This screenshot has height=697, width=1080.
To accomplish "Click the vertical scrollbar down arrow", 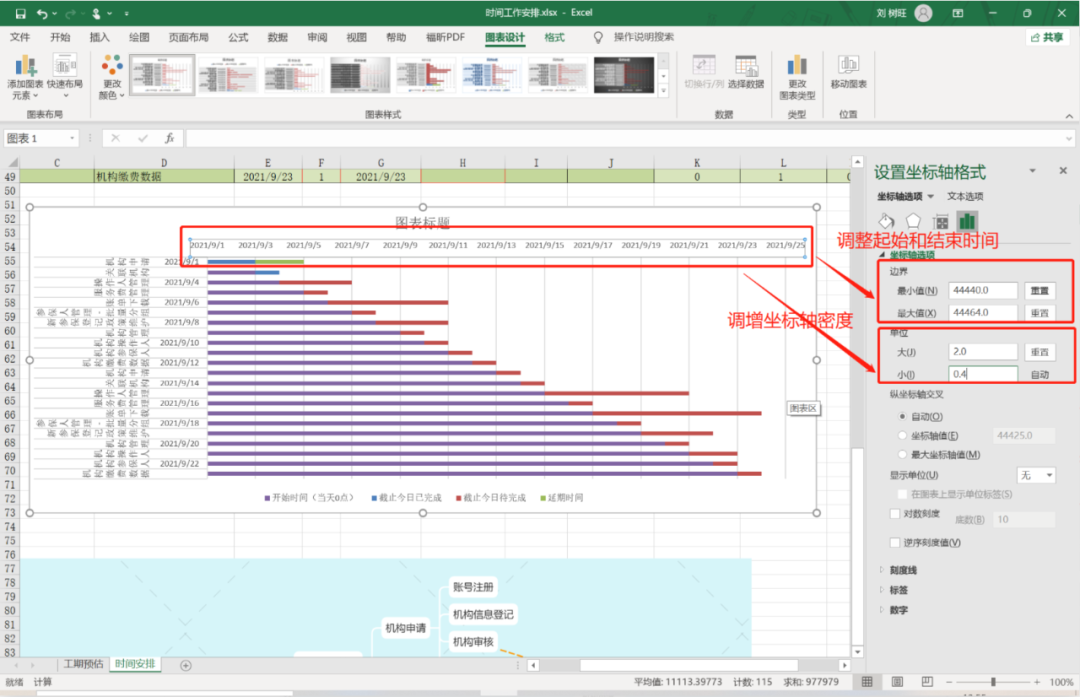I will coord(858,652).
